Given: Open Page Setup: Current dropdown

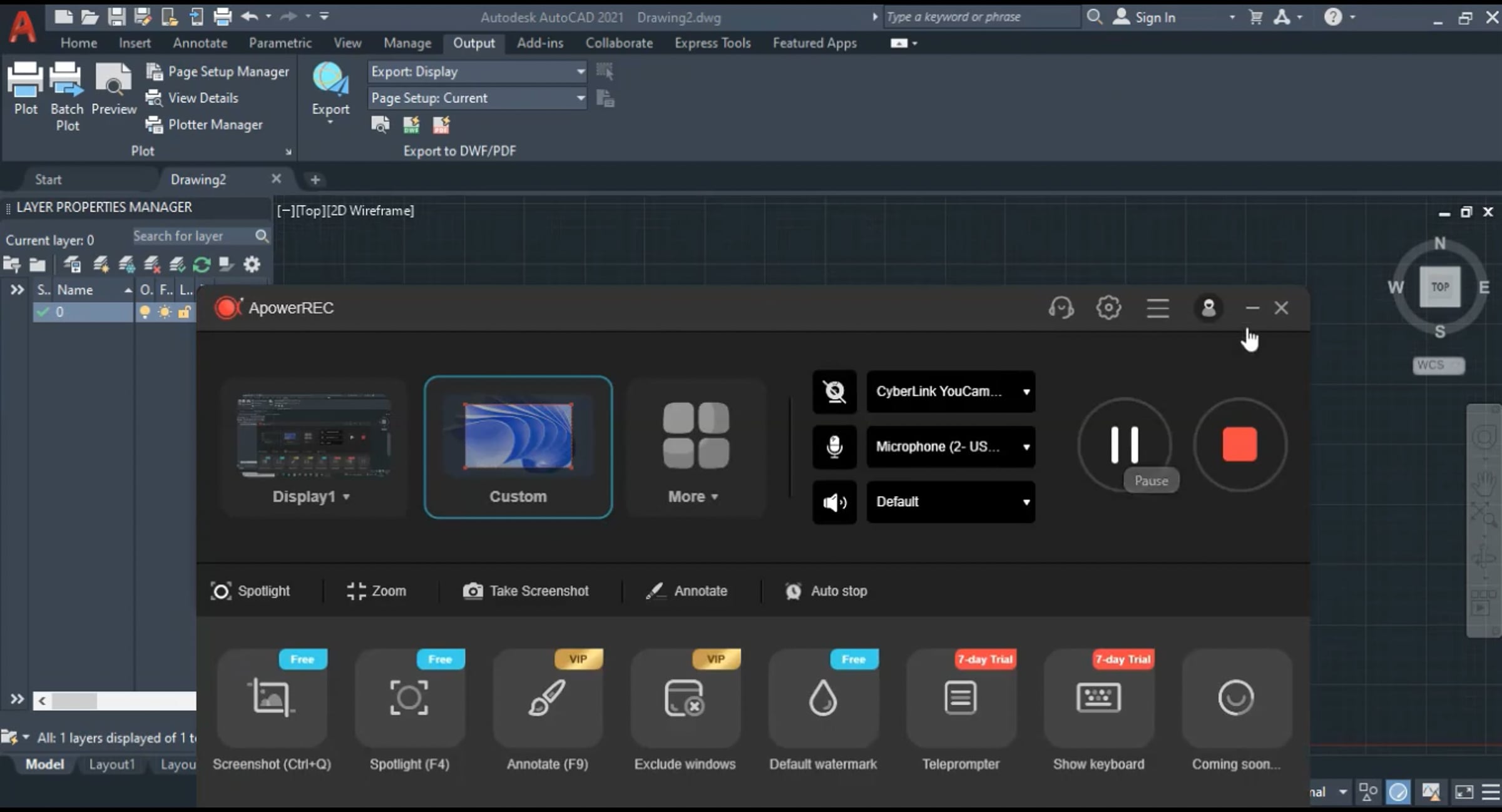Looking at the screenshot, I should pos(478,98).
